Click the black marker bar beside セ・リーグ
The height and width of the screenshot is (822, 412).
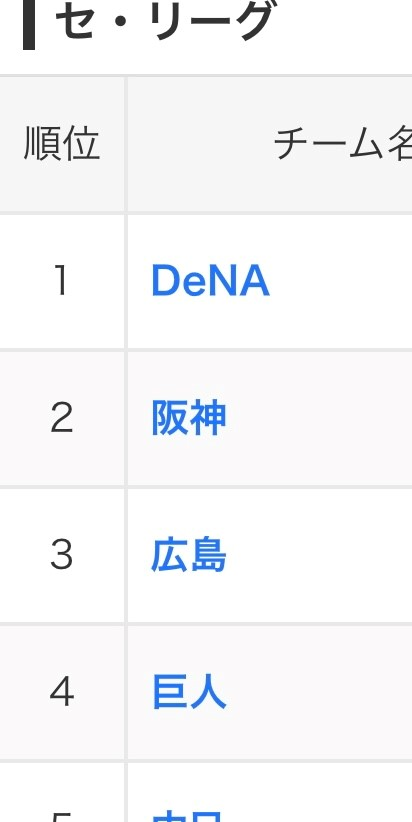[29, 25]
